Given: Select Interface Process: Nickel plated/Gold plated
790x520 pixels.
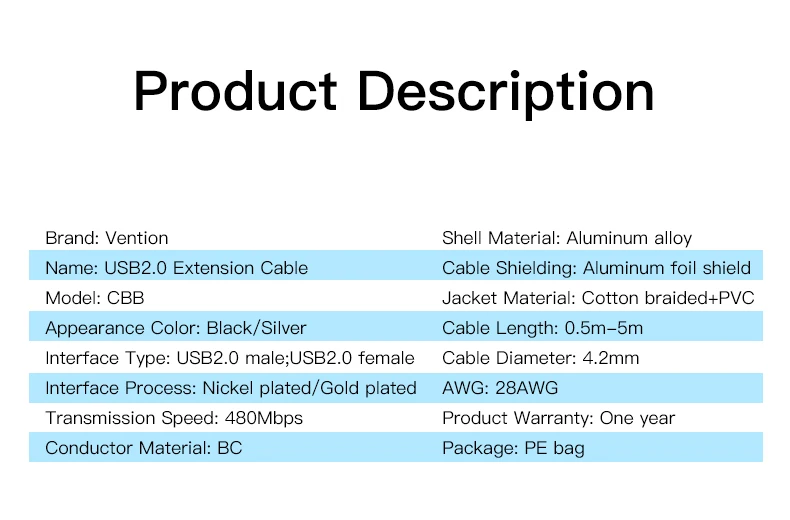Looking at the screenshot, I should [231, 388].
